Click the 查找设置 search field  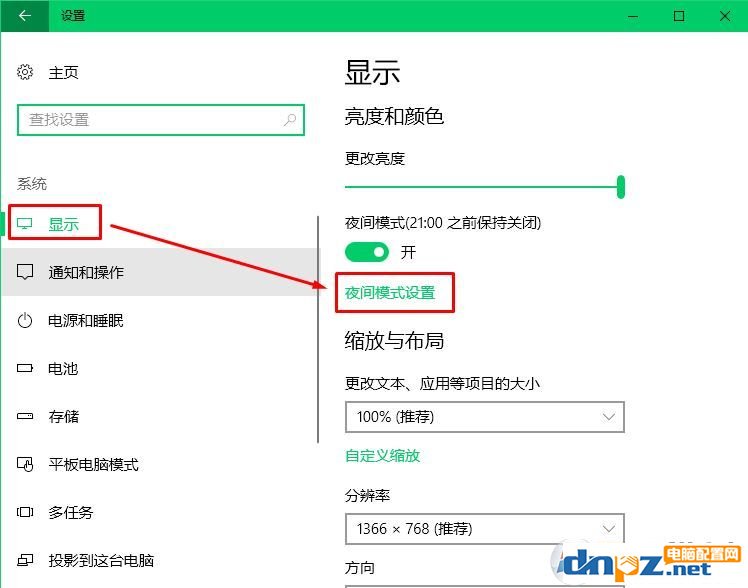coord(161,120)
